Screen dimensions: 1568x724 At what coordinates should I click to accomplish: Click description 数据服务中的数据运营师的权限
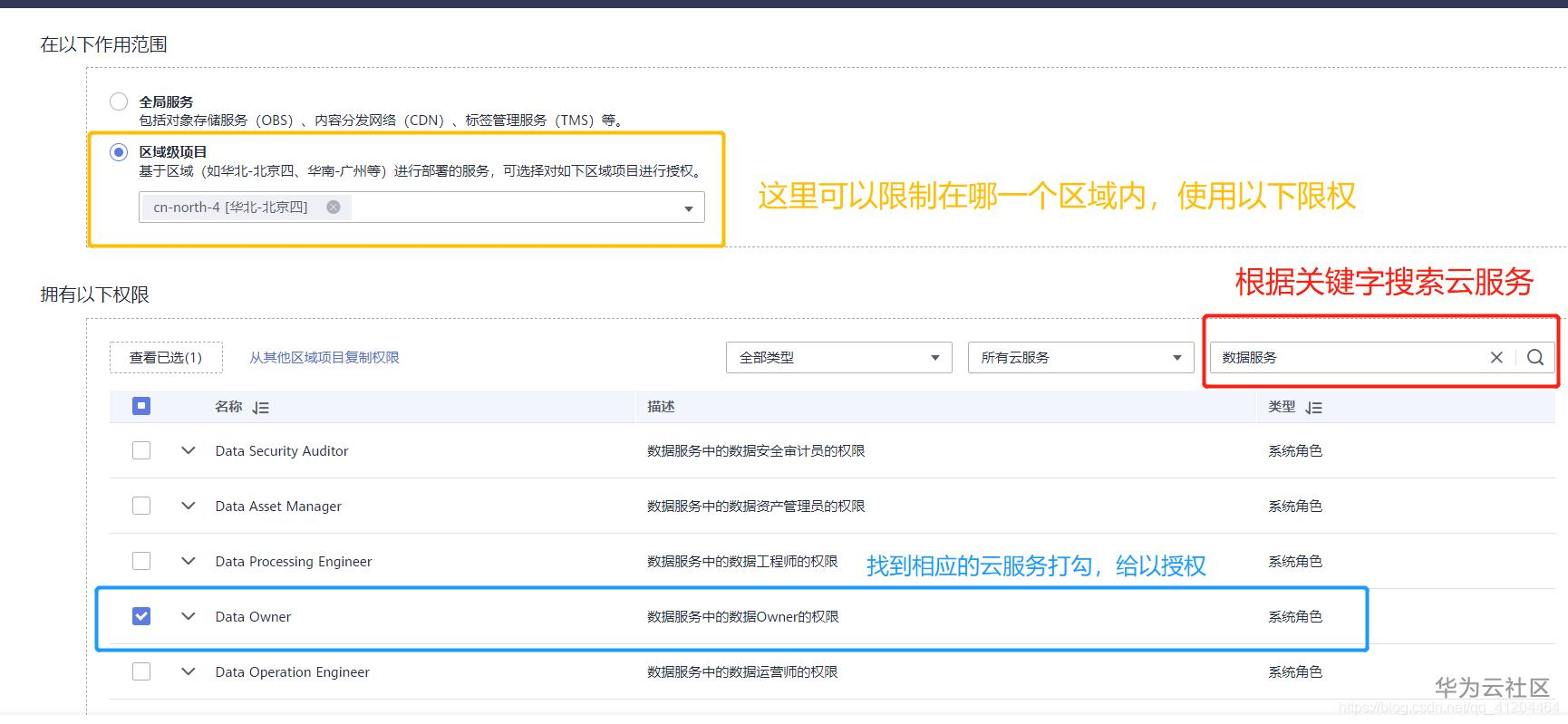(x=742, y=671)
